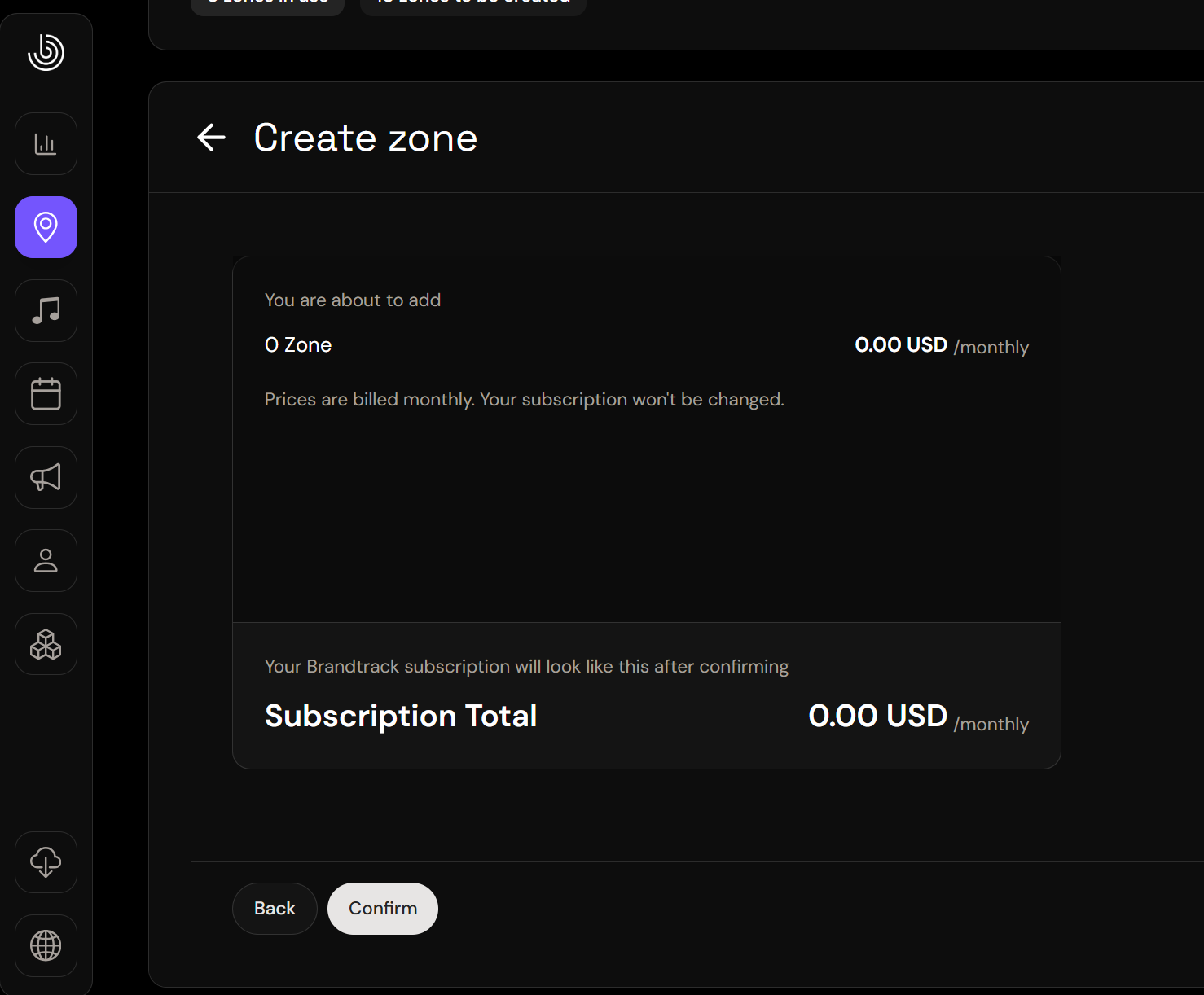Screen dimensions: 1204x995
Task: Open the globe language icon
Action: tap(46, 945)
